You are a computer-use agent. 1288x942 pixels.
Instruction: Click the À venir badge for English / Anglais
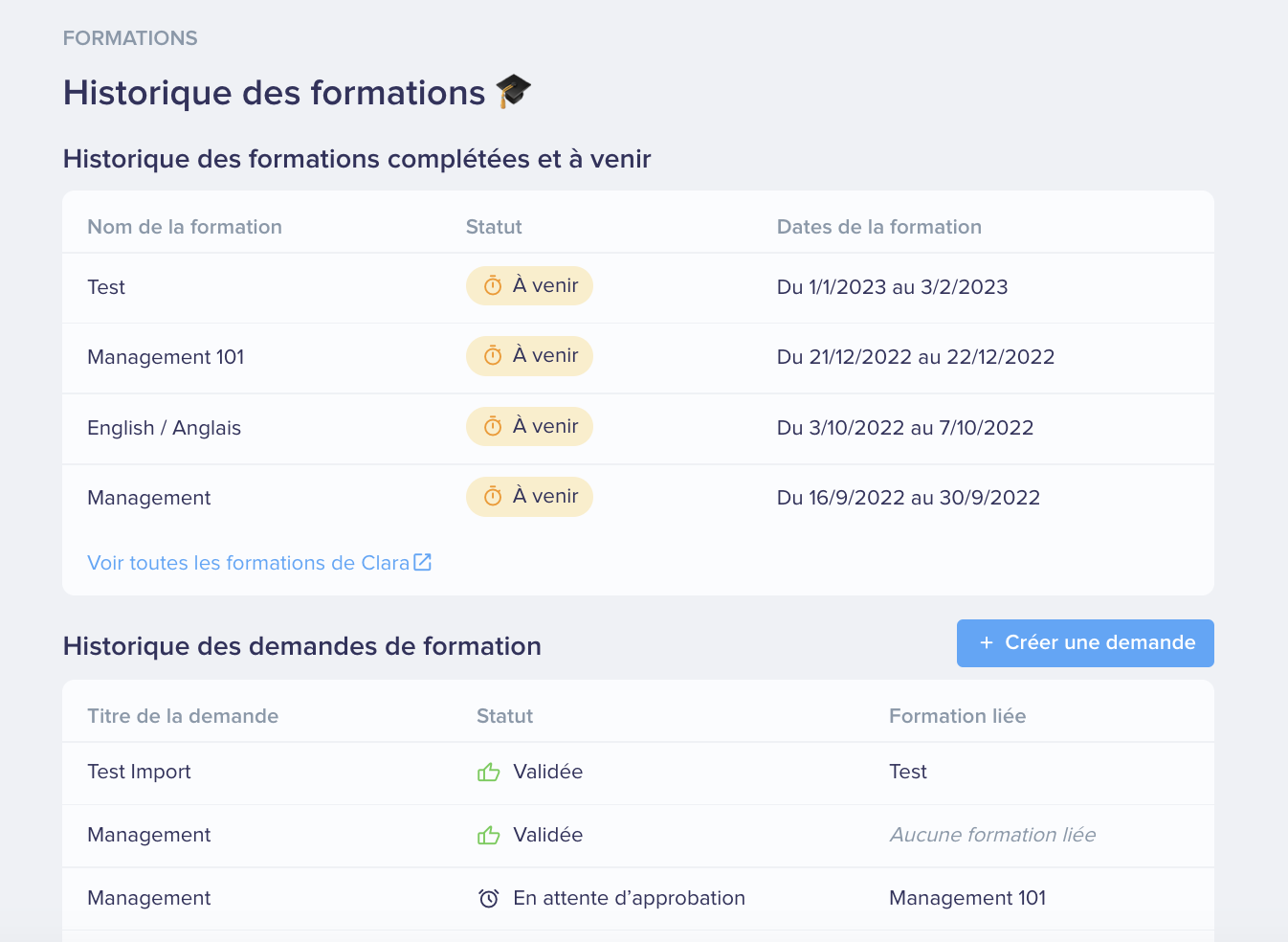click(529, 426)
